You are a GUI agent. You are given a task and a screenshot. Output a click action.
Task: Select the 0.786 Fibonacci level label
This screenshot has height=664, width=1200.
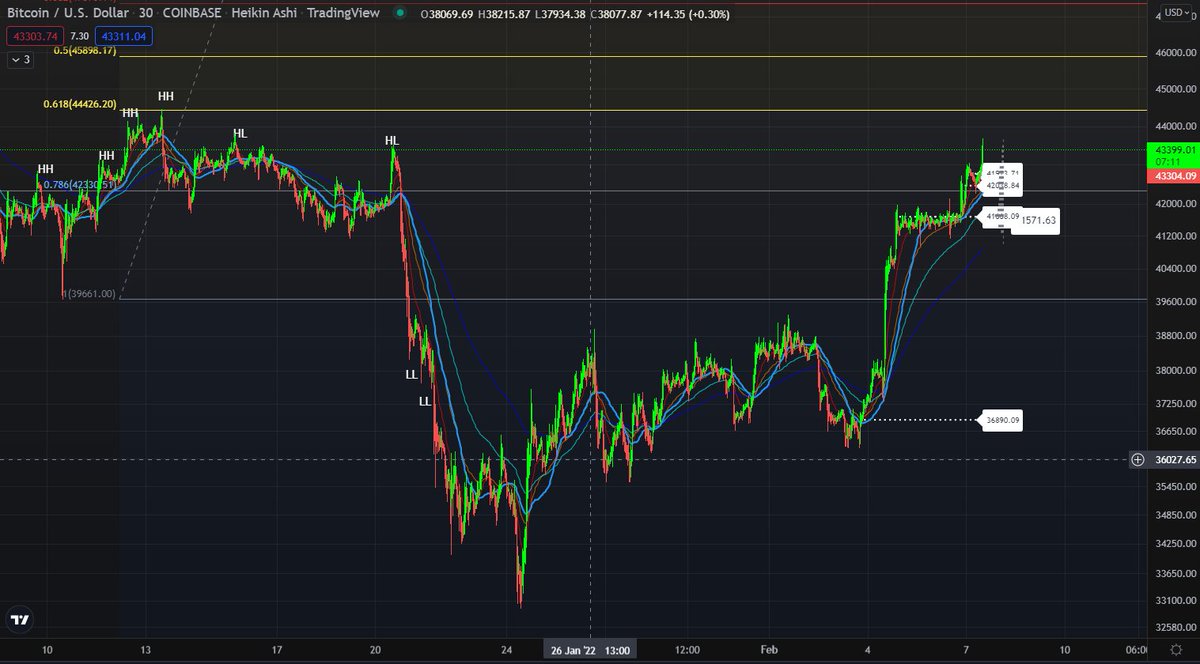[81, 184]
